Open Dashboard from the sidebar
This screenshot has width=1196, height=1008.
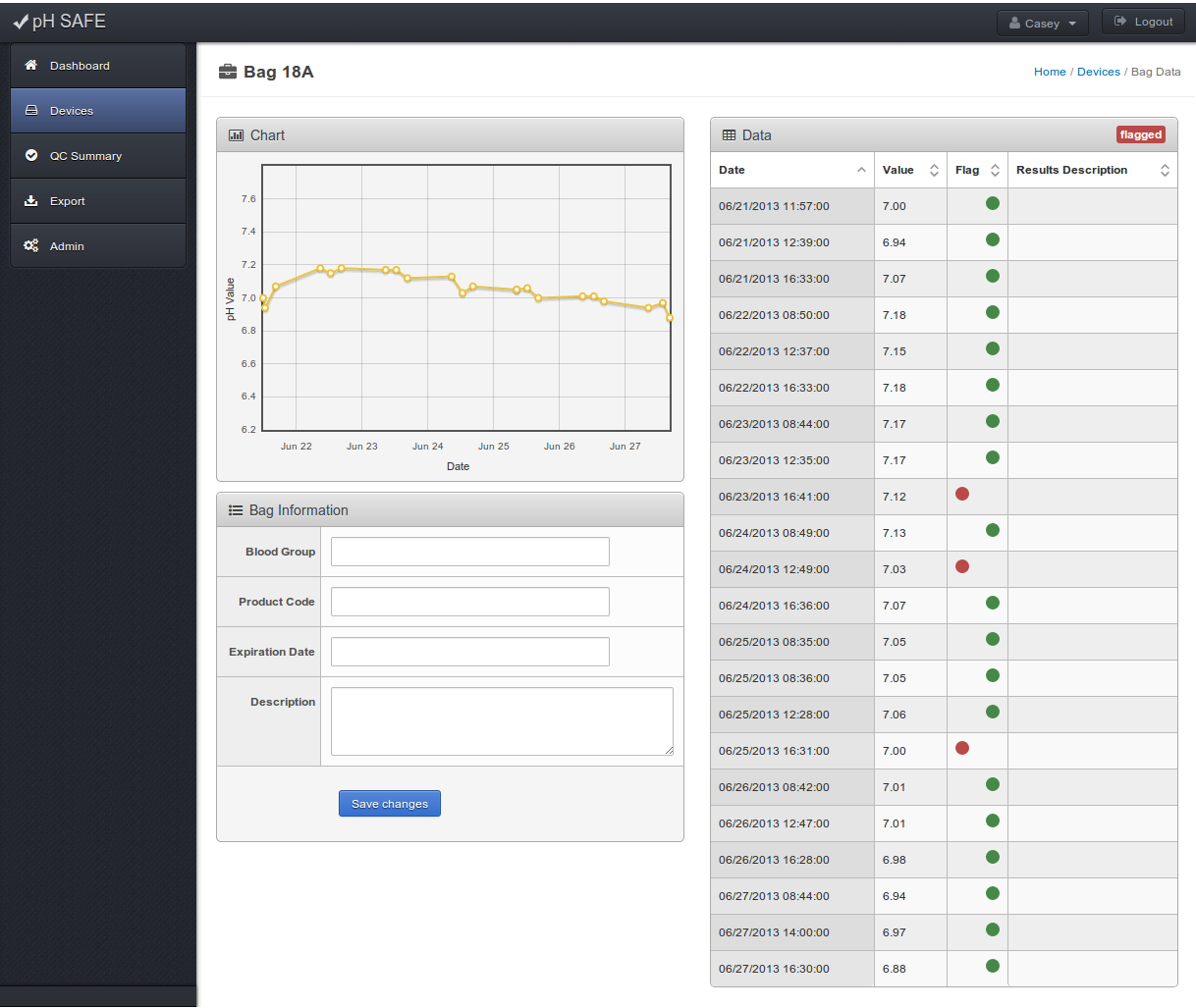[98, 66]
